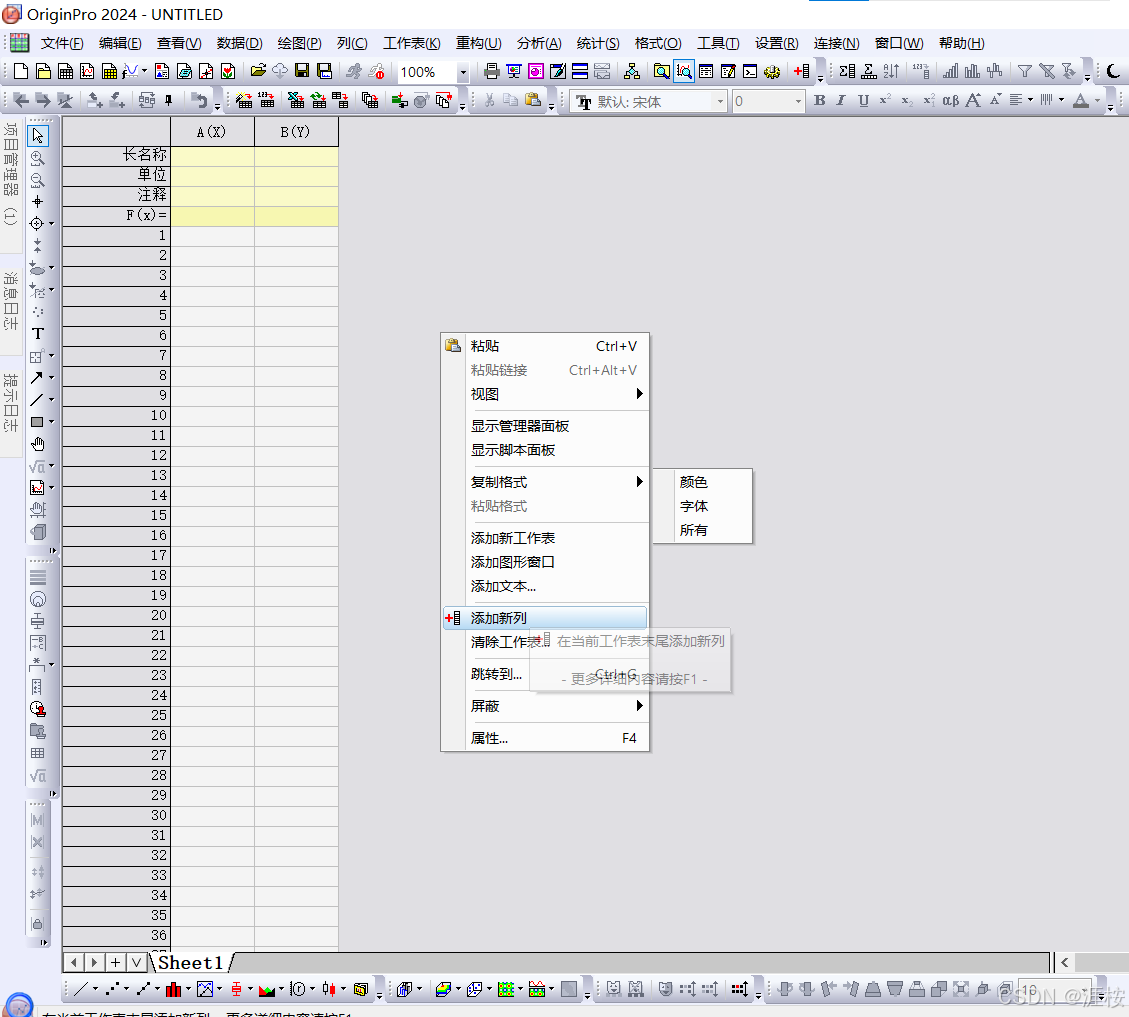Image resolution: width=1129 pixels, height=1017 pixels.
Task: Select the Zoom In tool
Action: coord(37,158)
